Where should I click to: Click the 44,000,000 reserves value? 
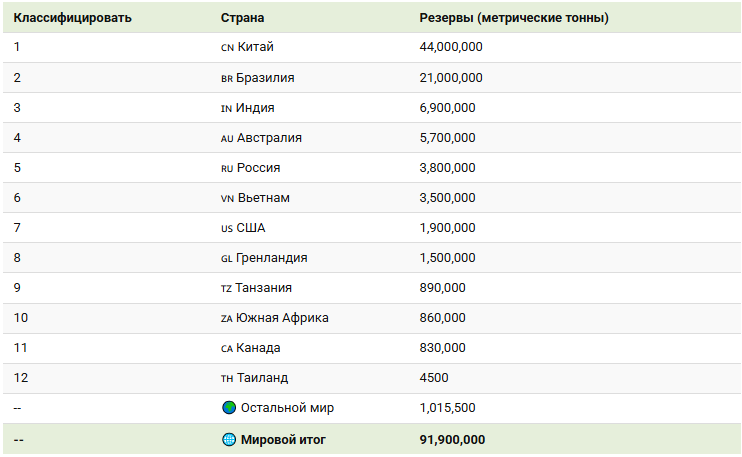pyautogui.click(x=451, y=48)
